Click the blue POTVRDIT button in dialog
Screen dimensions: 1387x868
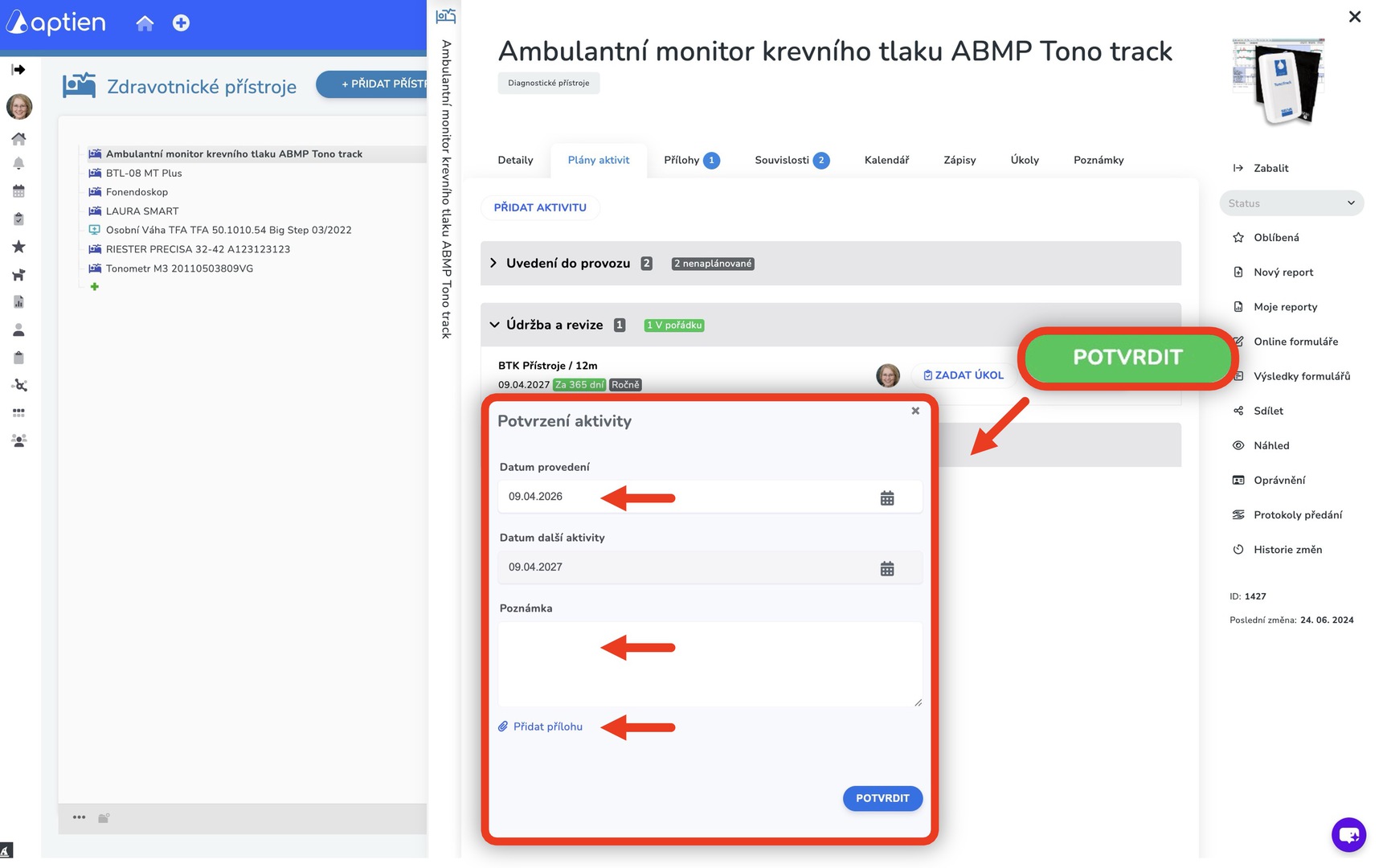click(882, 798)
